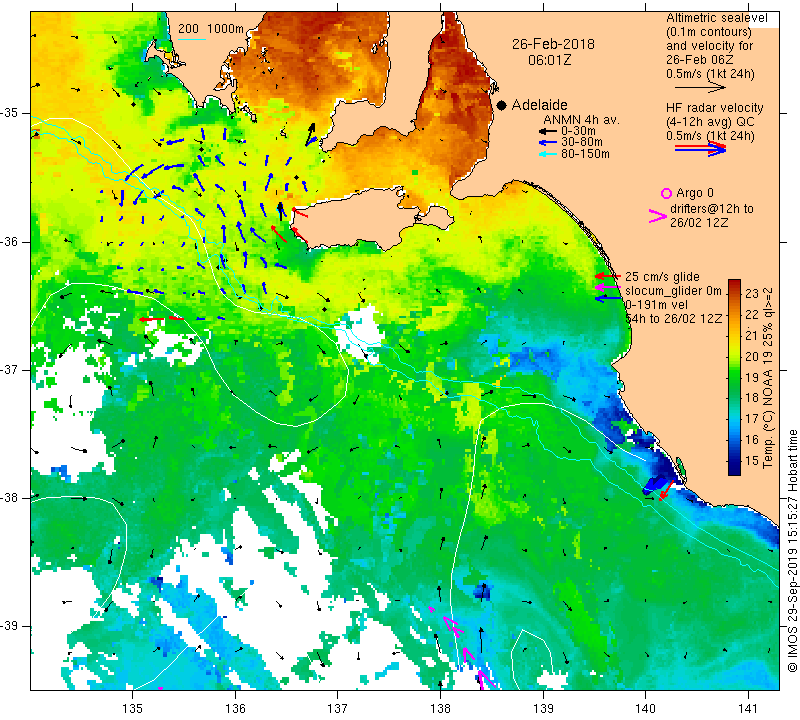This screenshot has width=800, height=720.
Task: Click the HF radar velocity legend text
Action: (x=714, y=108)
